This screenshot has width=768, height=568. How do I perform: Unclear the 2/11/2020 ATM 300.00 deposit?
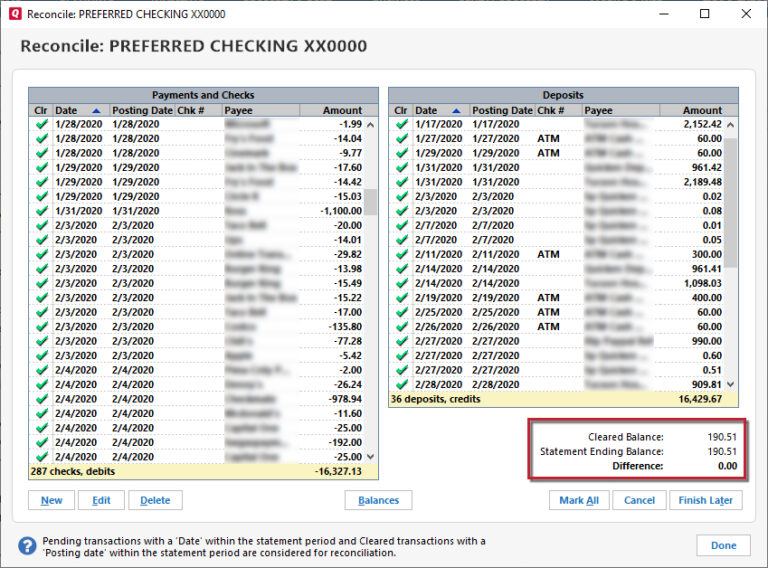coord(401,254)
